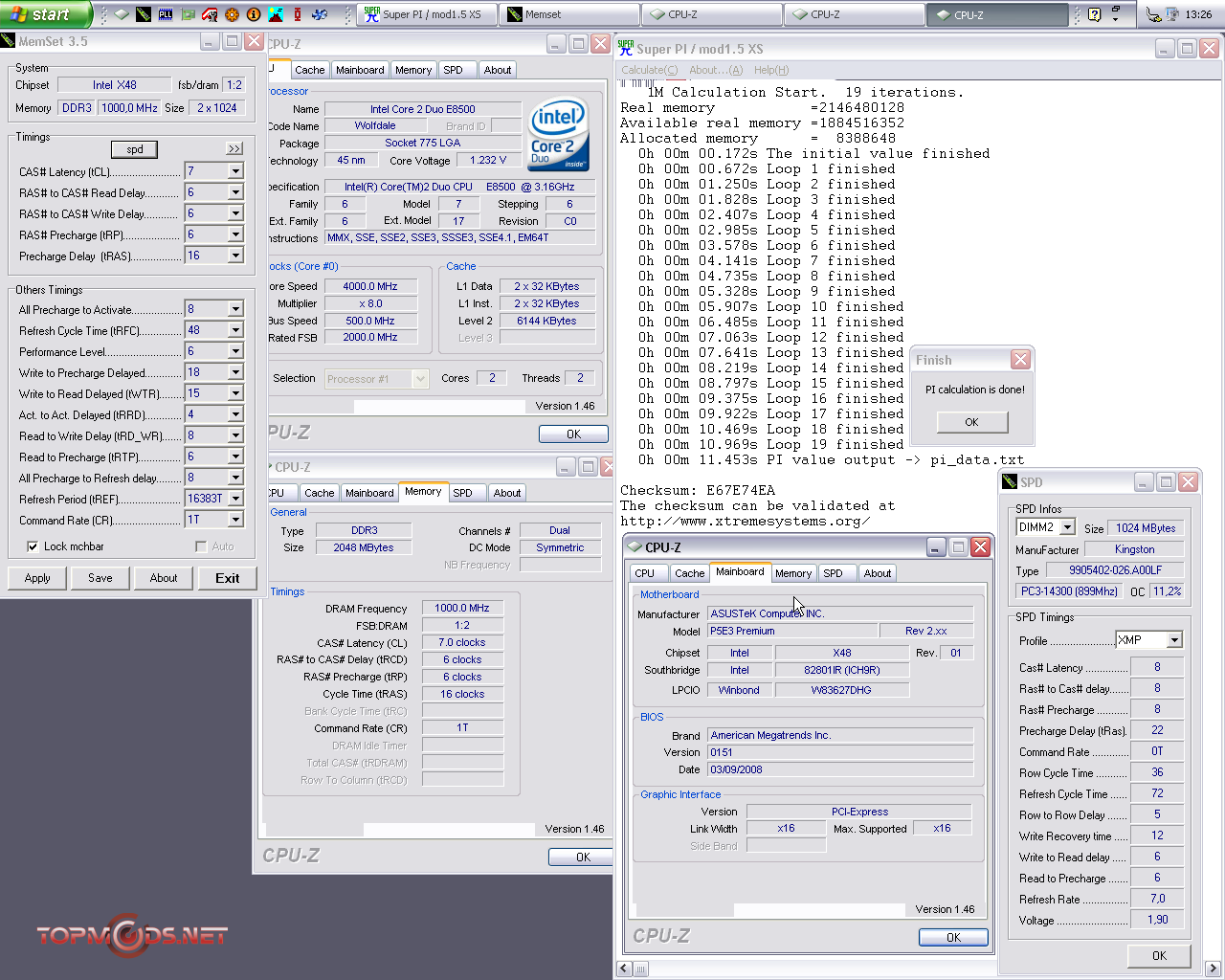Viewport: 1225px width, 980px height.
Task: Click Exit in MemSet
Action: point(228,578)
